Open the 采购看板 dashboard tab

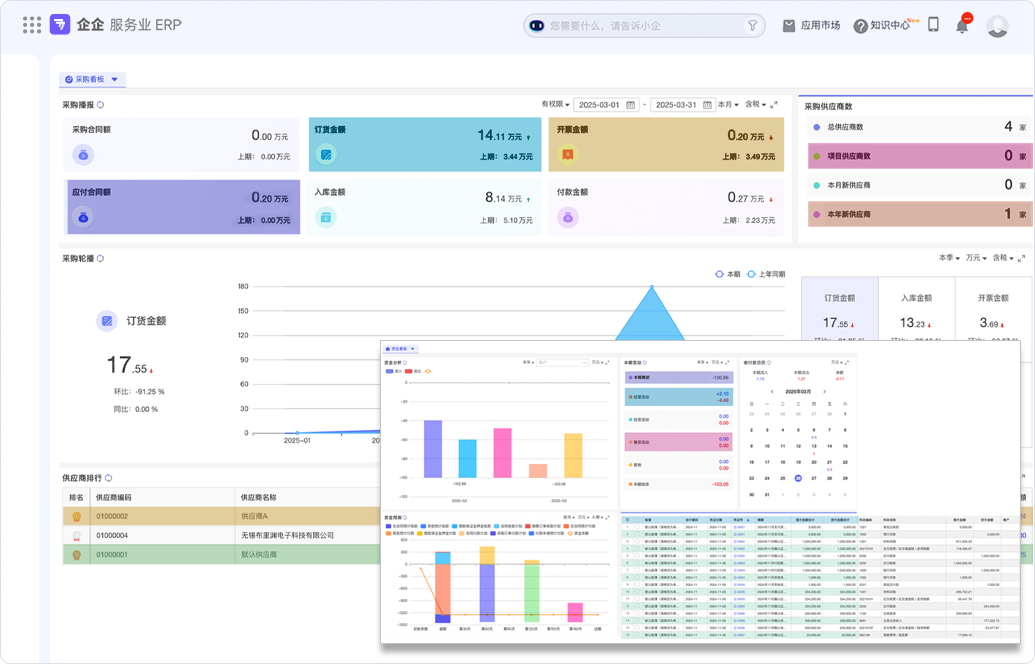click(92, 79)
